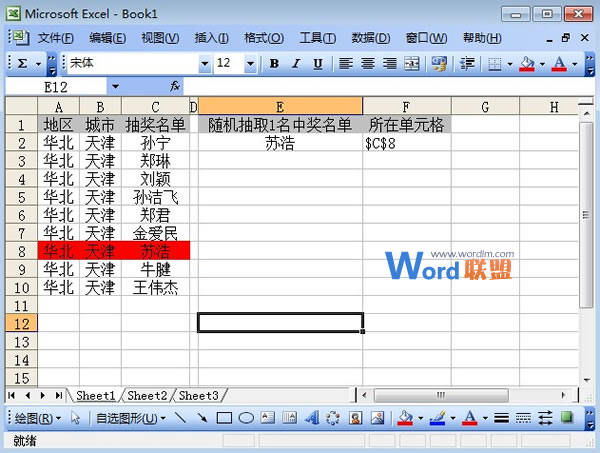Select the Line drawing tool

[x=180, y=418]
